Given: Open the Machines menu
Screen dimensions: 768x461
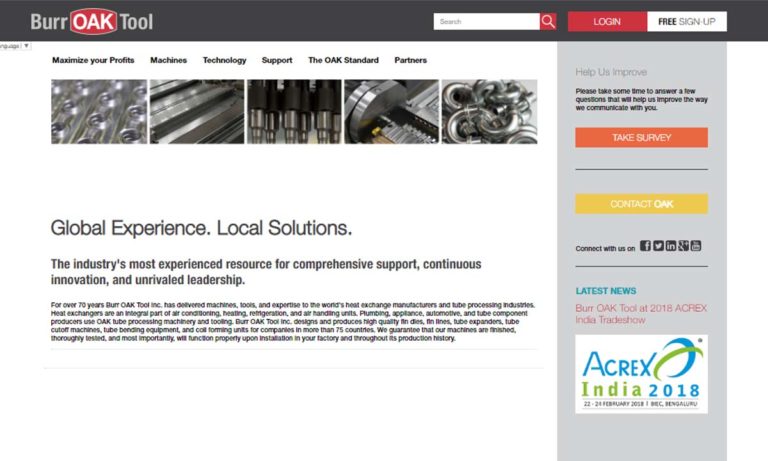Looking at the screenshot, I should coord(168,60).
